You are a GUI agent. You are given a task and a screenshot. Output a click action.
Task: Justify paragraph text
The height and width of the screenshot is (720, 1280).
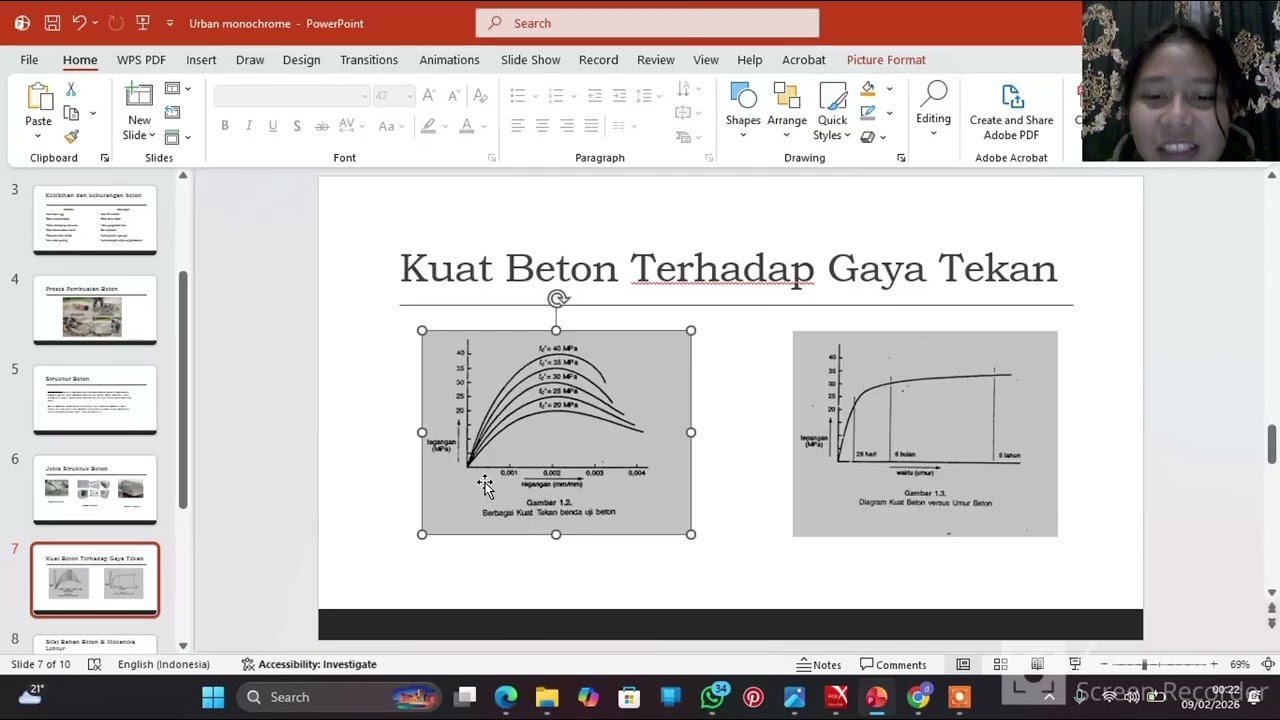591,126
